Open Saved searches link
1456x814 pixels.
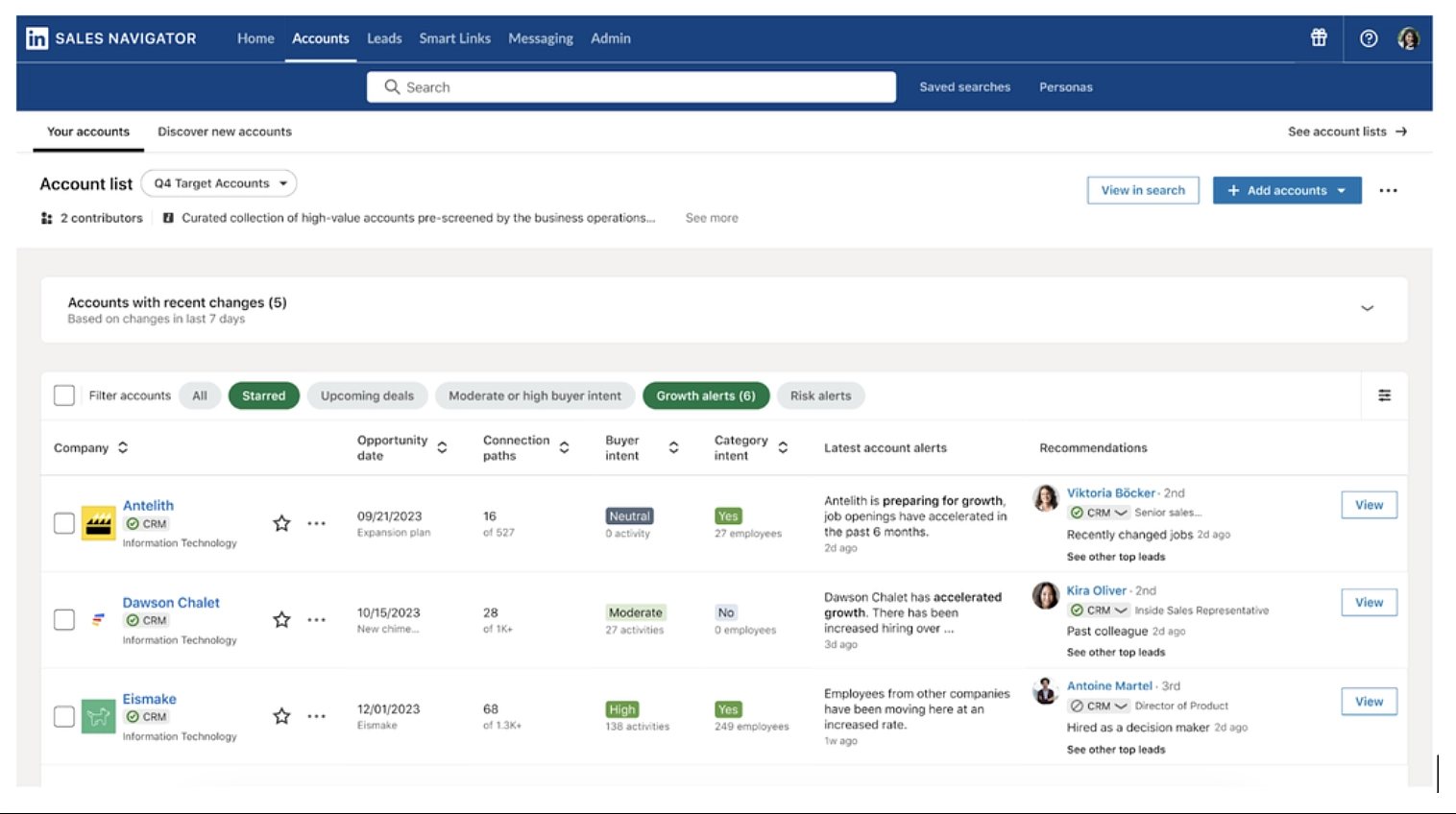[x=964, y=86]
